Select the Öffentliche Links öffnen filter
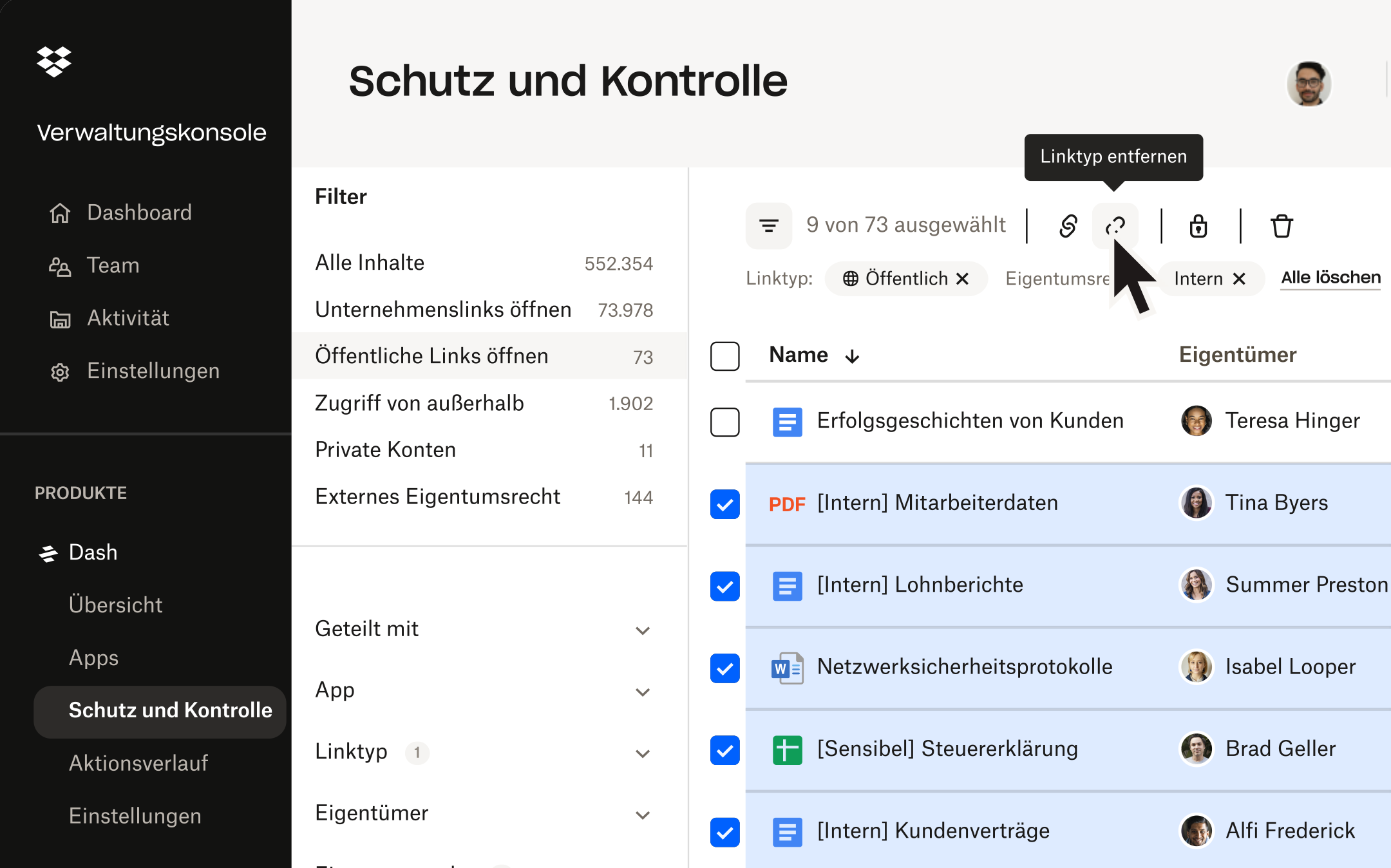This screenshot has width=1391, height=868. click(489, 356)
